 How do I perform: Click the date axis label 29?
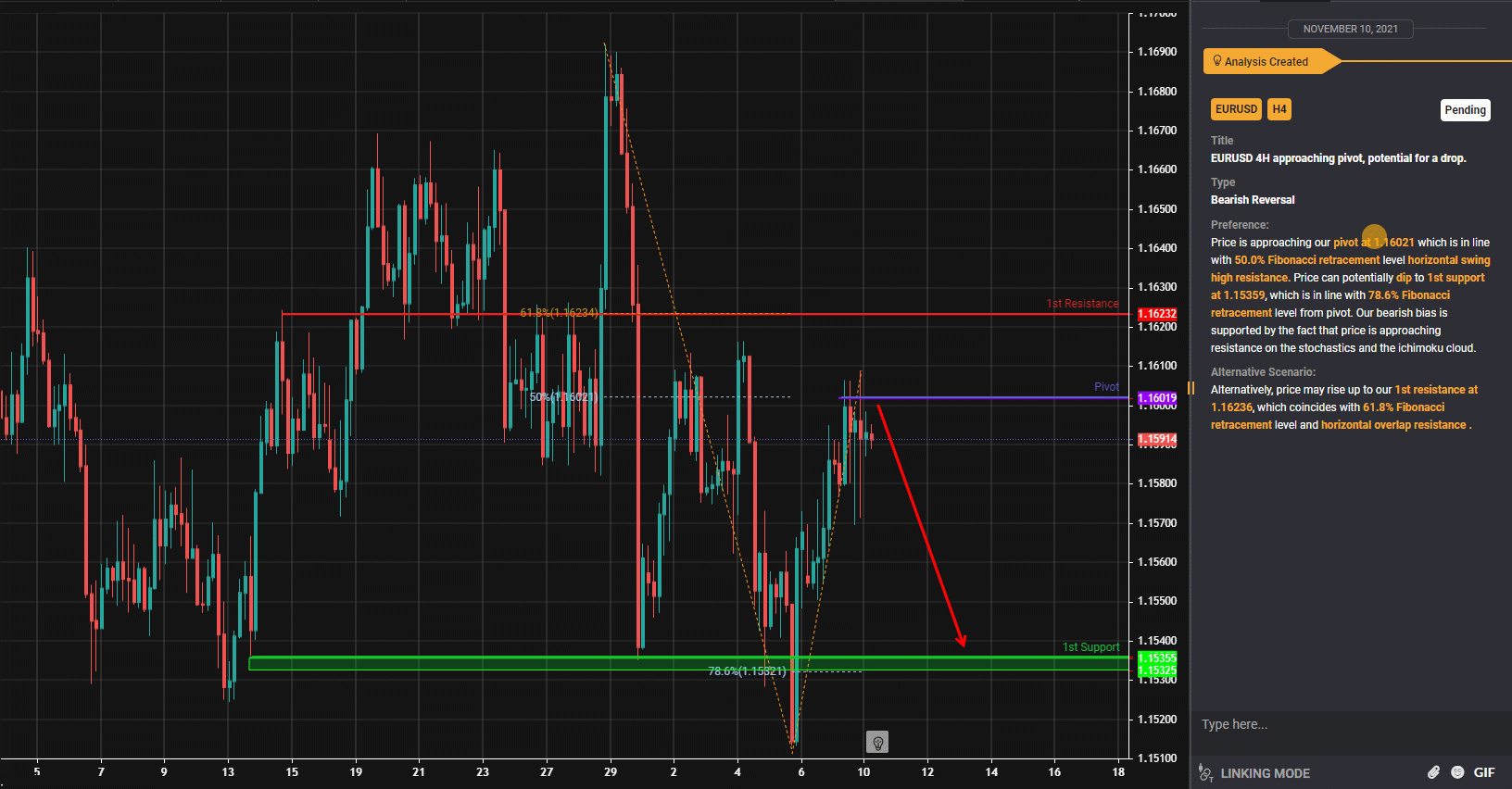point(611,771)
